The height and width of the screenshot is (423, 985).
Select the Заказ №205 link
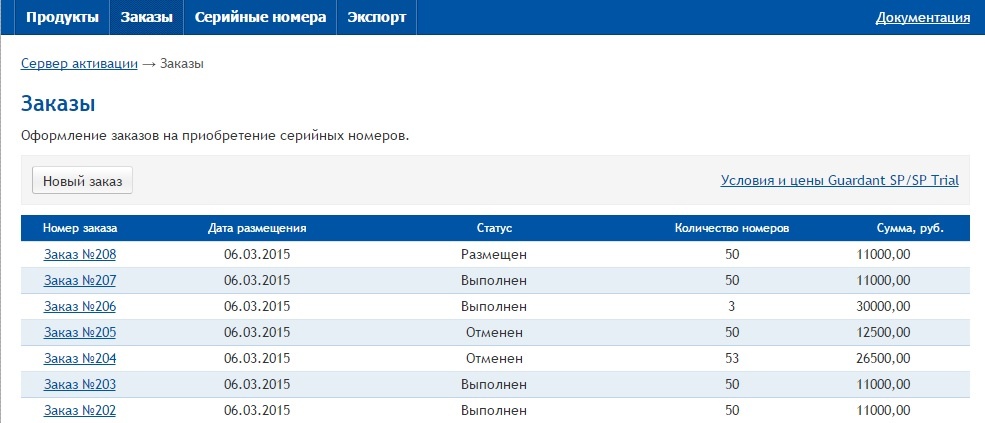tap(80, 332)
